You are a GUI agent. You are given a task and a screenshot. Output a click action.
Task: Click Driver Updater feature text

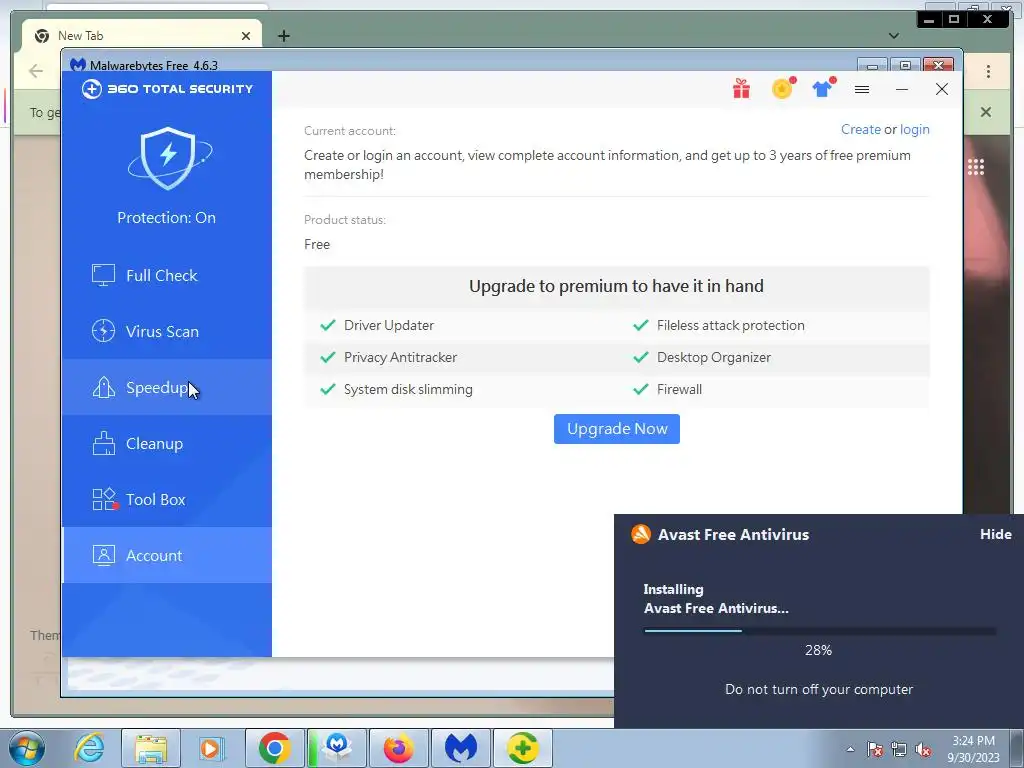pos(389,325)
